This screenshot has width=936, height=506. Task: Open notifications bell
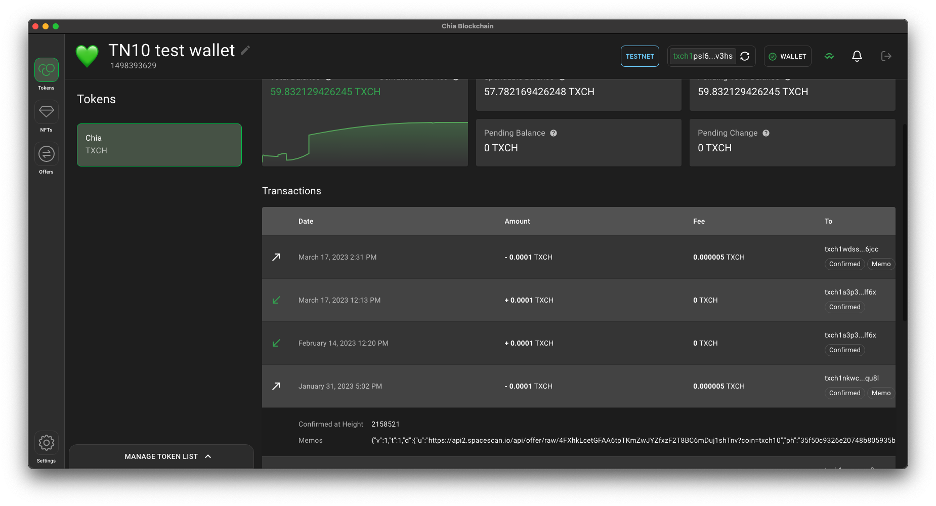(x=857, y=56)
